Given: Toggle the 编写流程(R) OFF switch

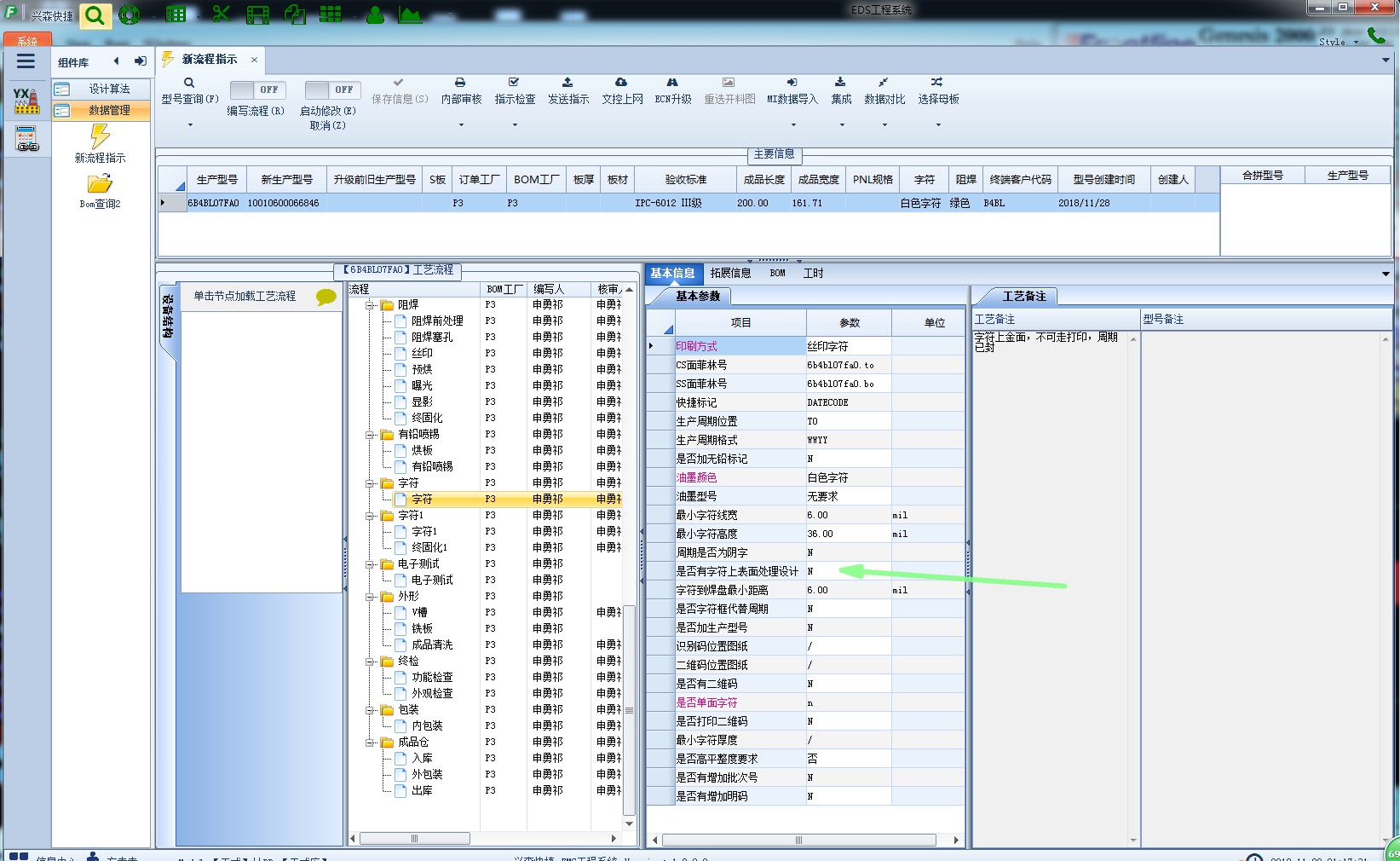Looking at the screenshot, I should tap(257, 90).
